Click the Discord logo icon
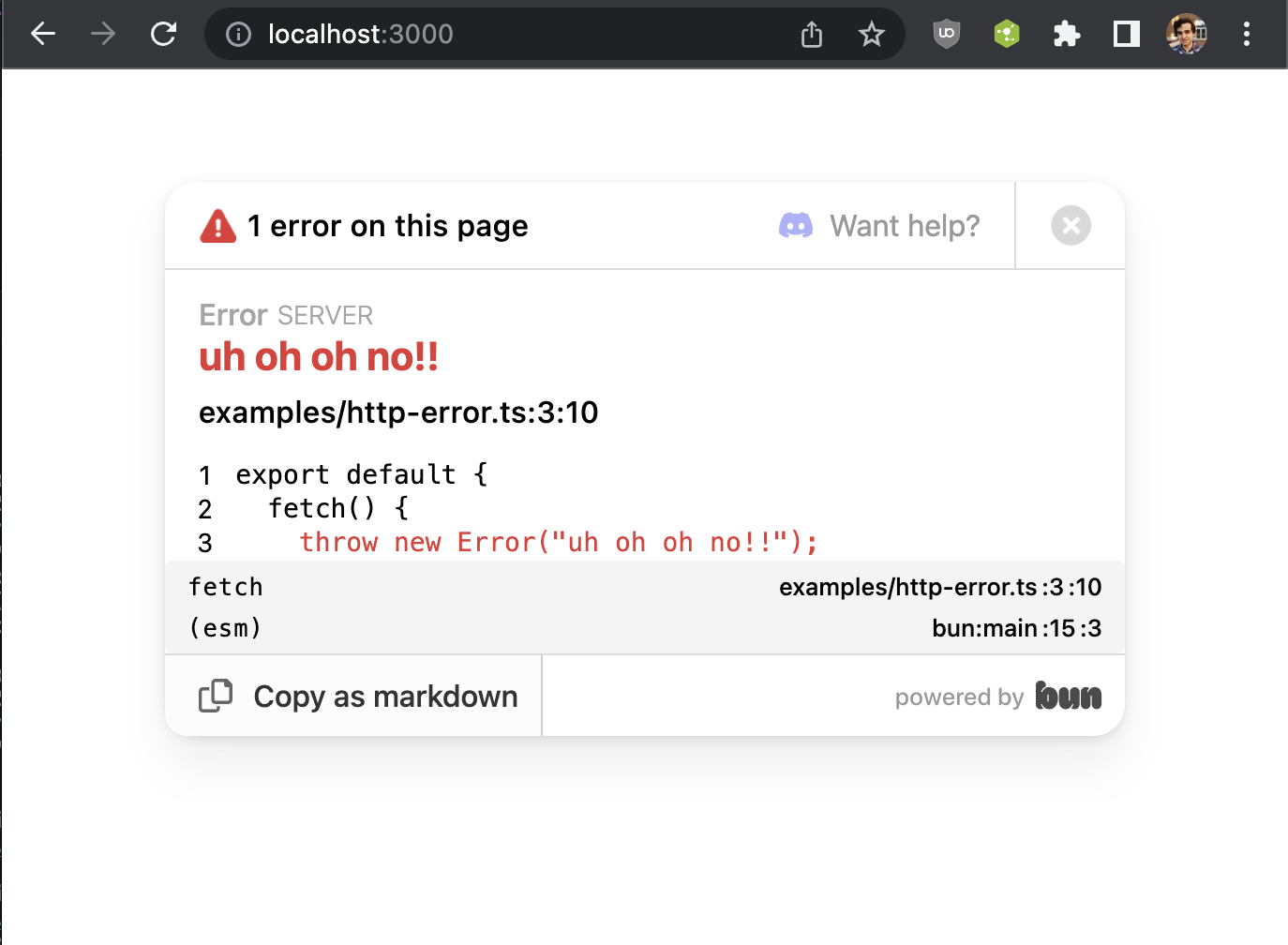Screen dimensions: 1288x945 pos(796,225)
